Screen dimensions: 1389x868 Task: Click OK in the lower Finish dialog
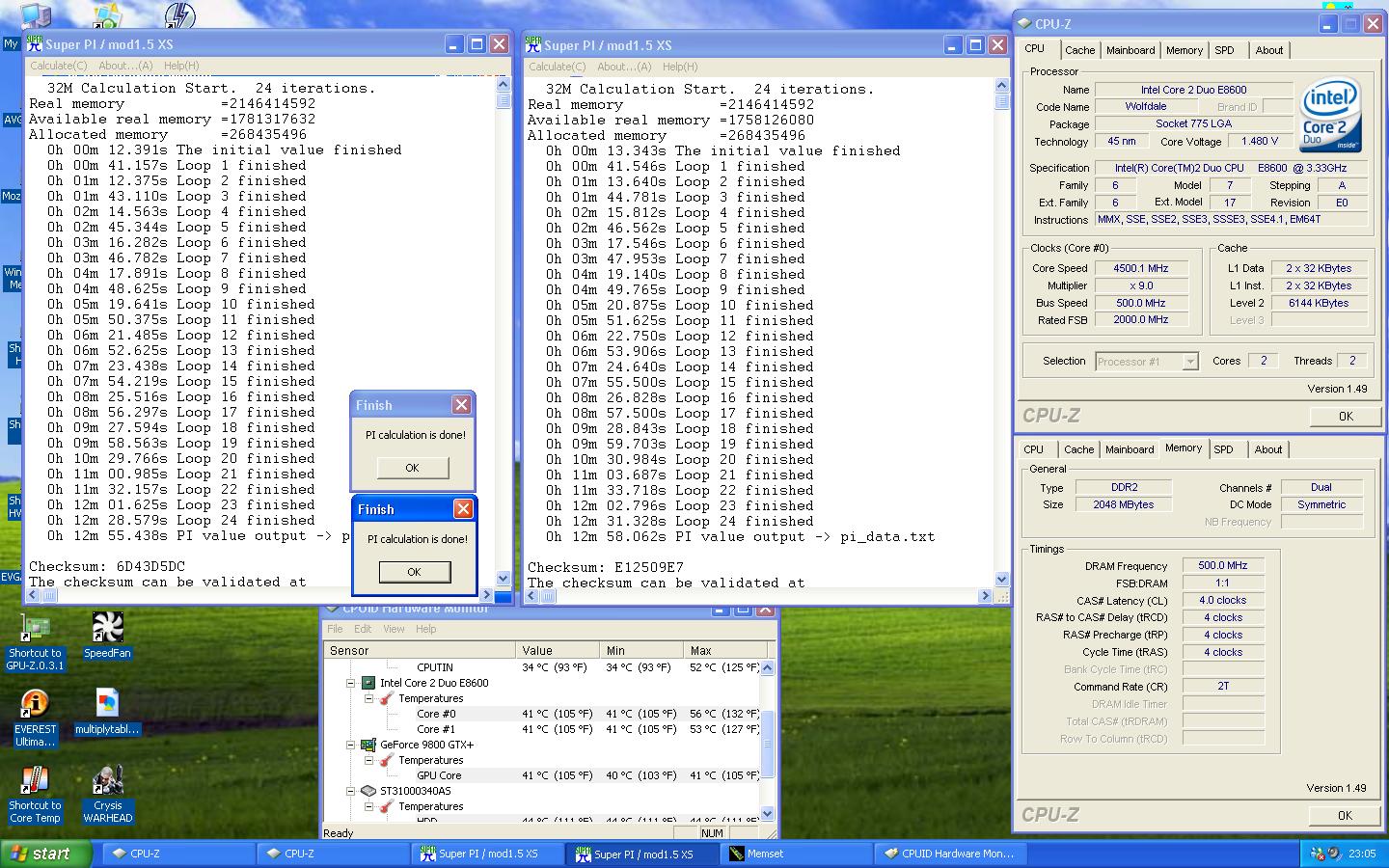(x=414, y=572)
